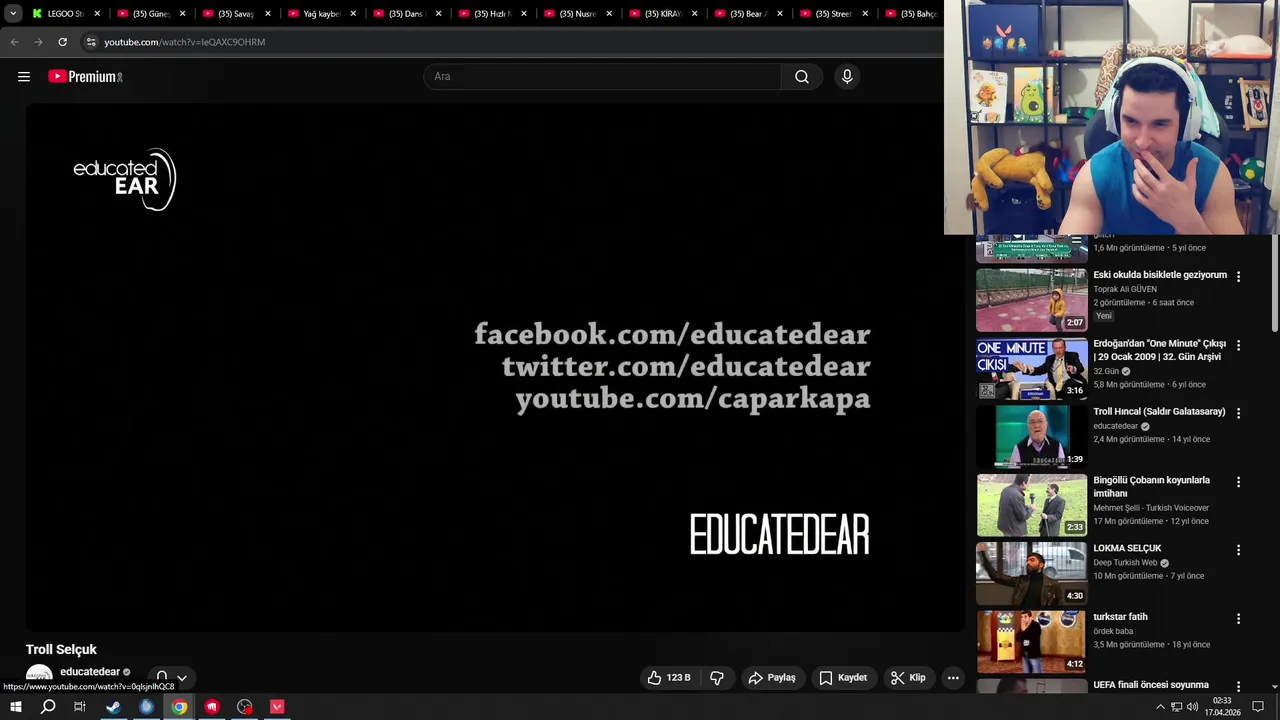
Task: Open Steam from the taskbar
Action: point(113,707)
